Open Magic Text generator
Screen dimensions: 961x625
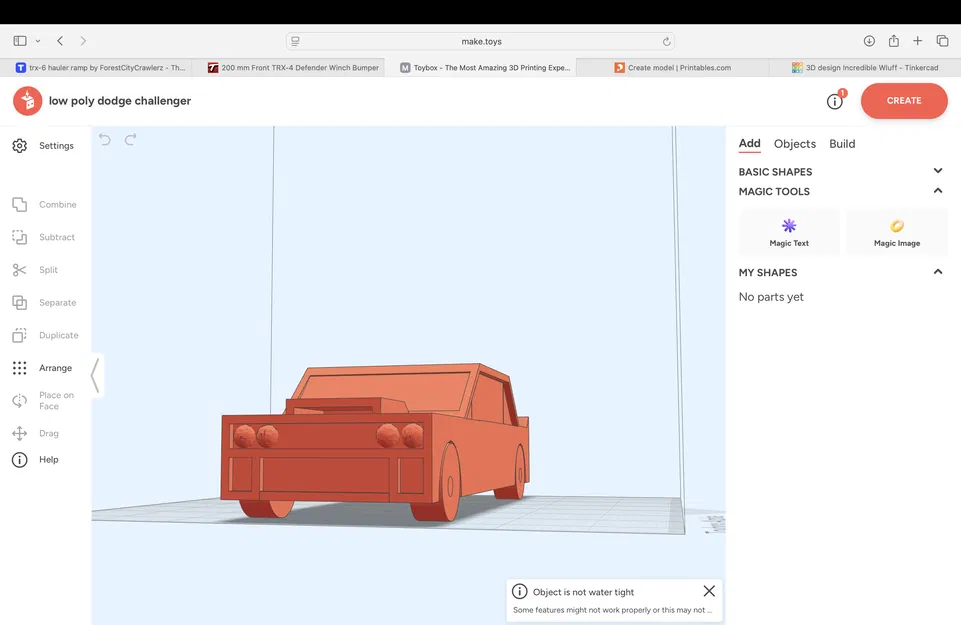(x=788, y=231)
